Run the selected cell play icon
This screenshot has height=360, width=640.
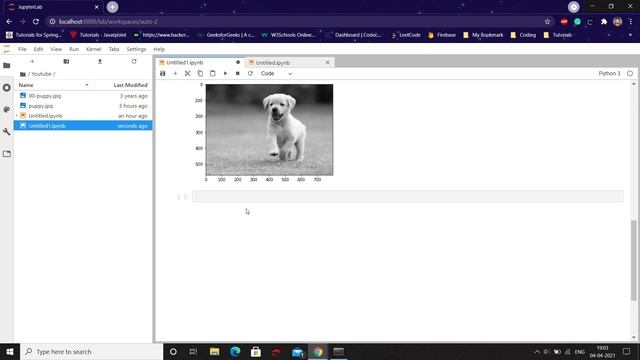pos(225,73)
